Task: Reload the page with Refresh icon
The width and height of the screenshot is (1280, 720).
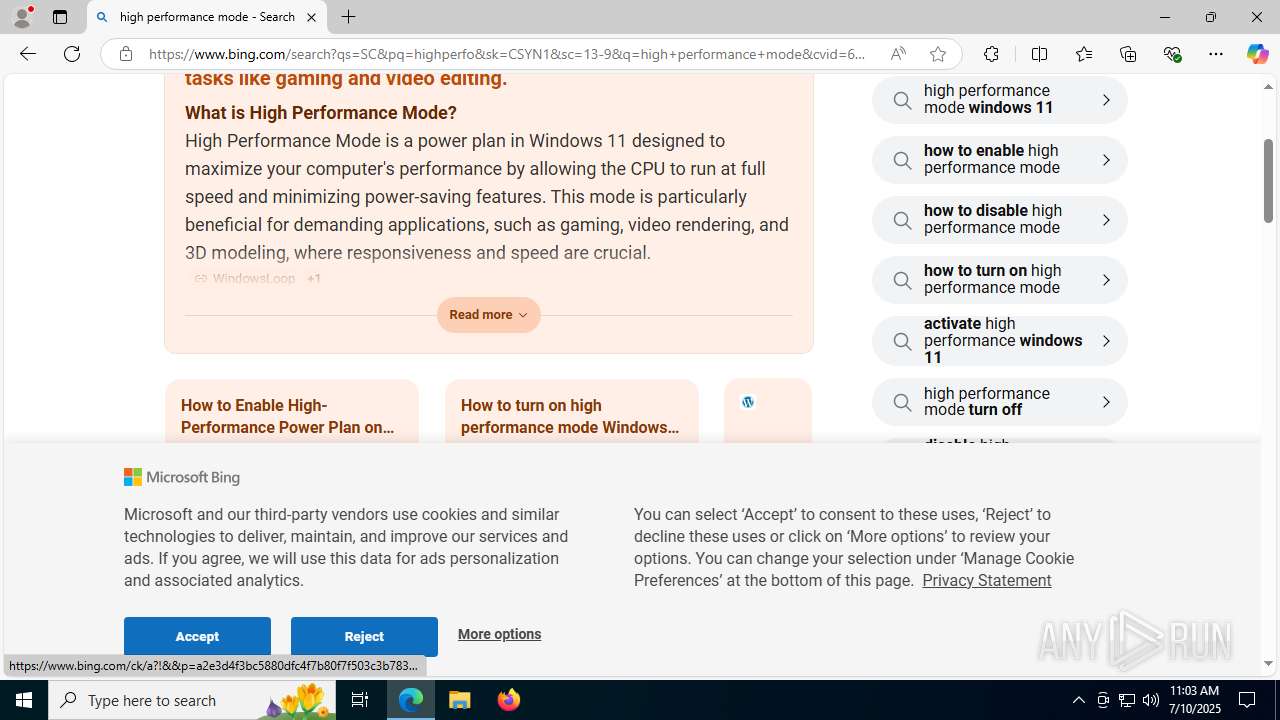Action: [72, 54]
